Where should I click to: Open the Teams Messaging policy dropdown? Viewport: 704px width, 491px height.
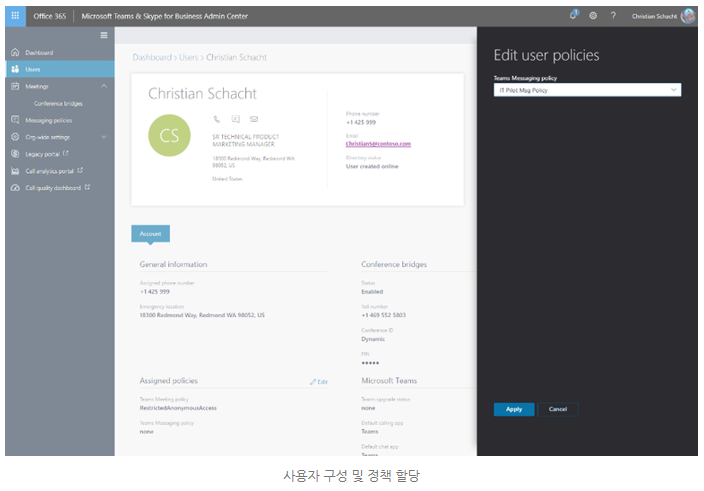(x=587, y=90)
